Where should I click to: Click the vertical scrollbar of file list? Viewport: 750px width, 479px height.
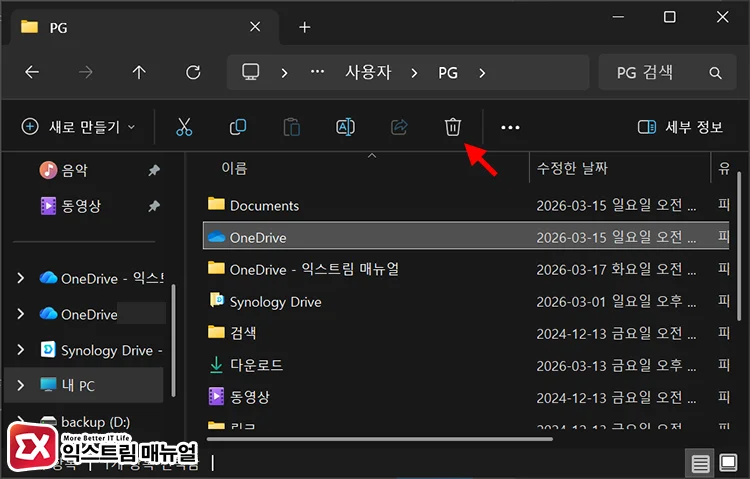[x=739, y=246]
